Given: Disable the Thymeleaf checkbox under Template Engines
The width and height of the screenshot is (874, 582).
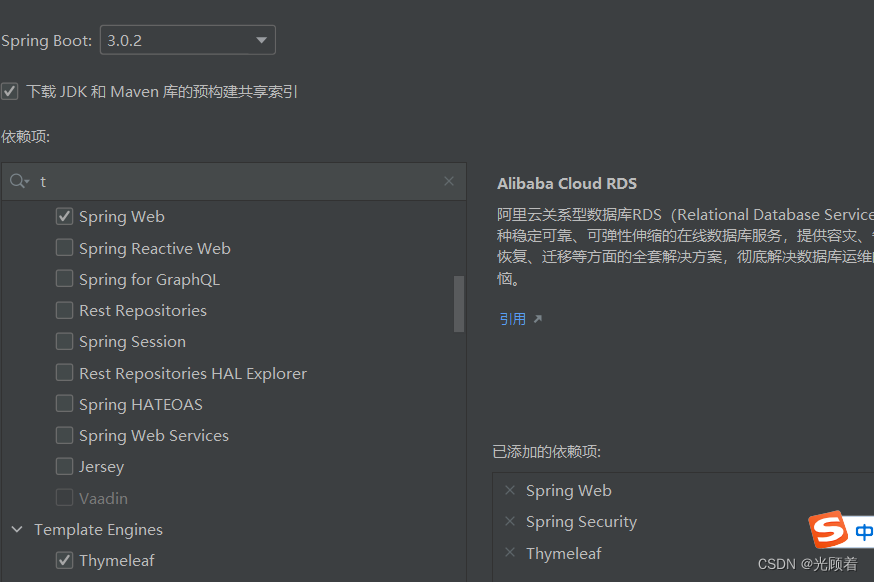Looking at the screenshot, I should tap(64, 560).
